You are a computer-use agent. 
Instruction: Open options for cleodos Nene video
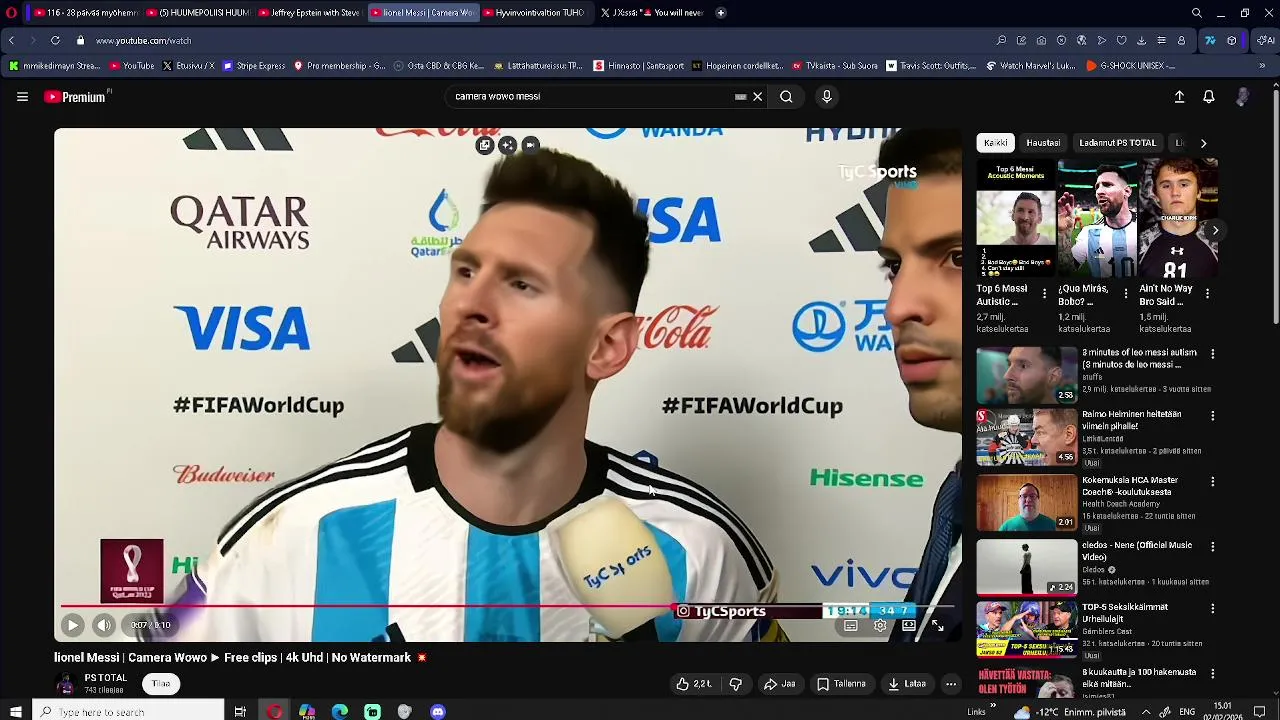click(x=1212, y=547)
